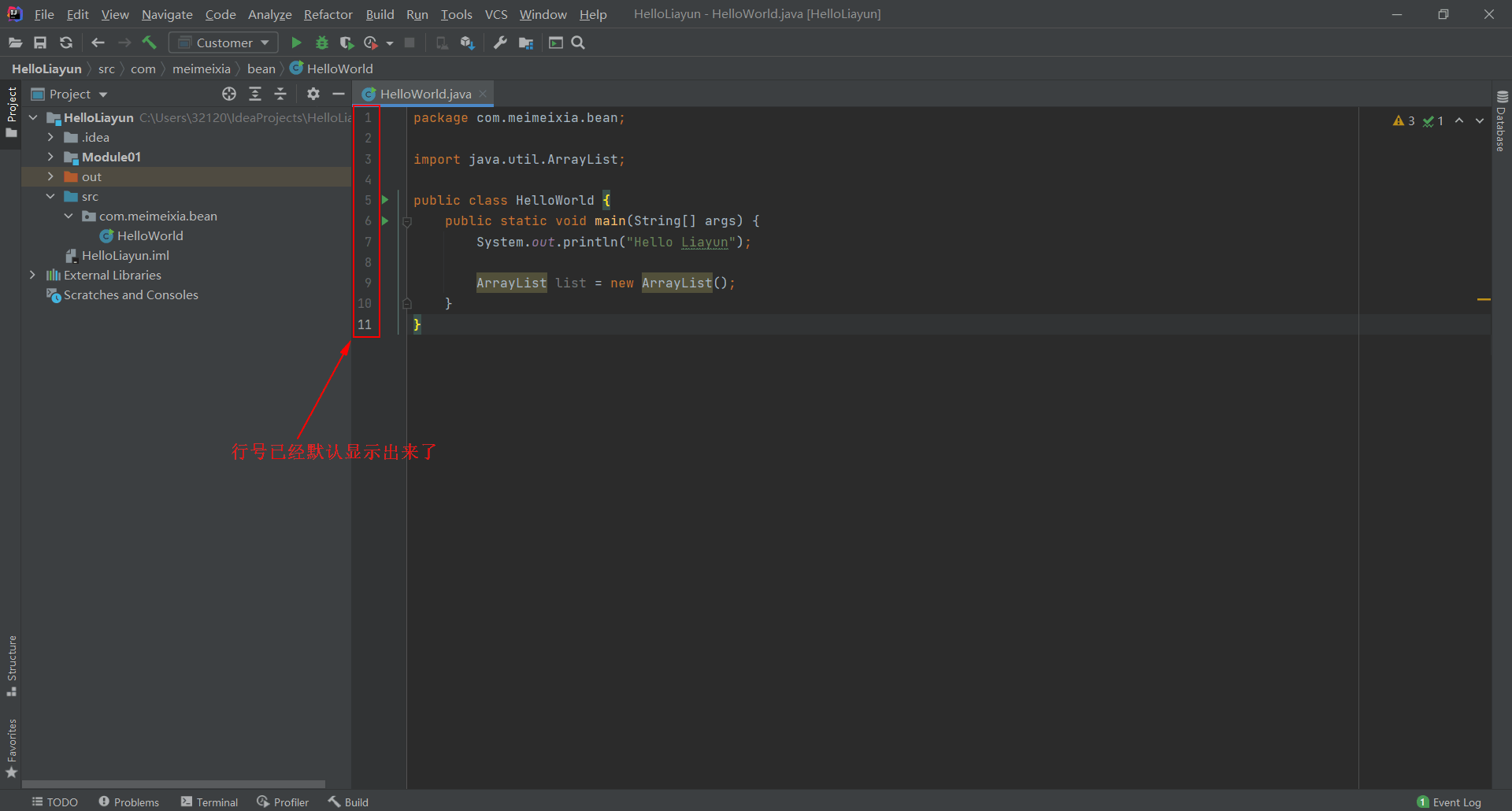
Task: Expand the out folder
Action: click(50, 176)
